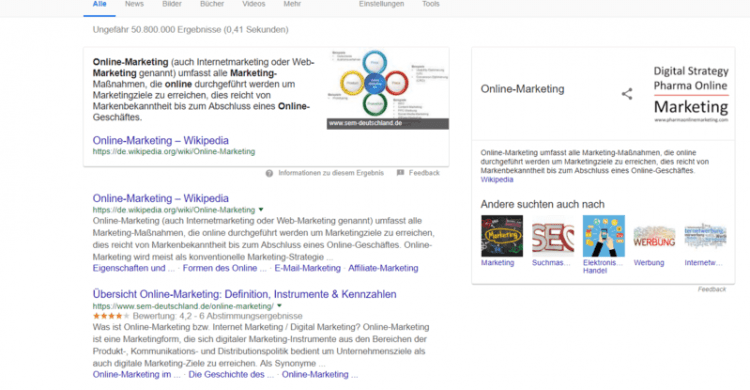The width and height of the screenshot is (750, 390).
Task: Open second Online-Marketing – Wikipedia result title
Action: pyautogui.click(x=161, y=198)
